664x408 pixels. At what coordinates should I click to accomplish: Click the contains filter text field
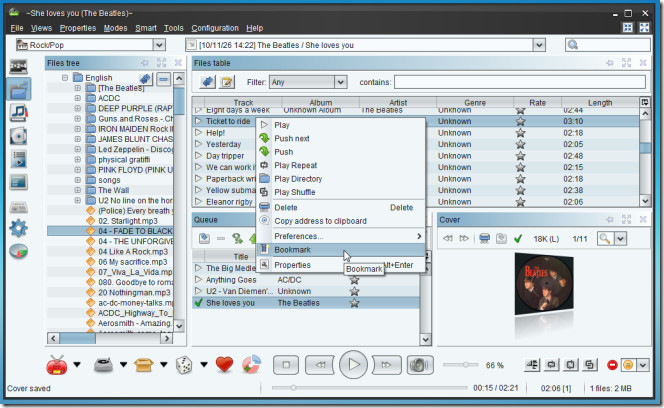coord(520,82)
